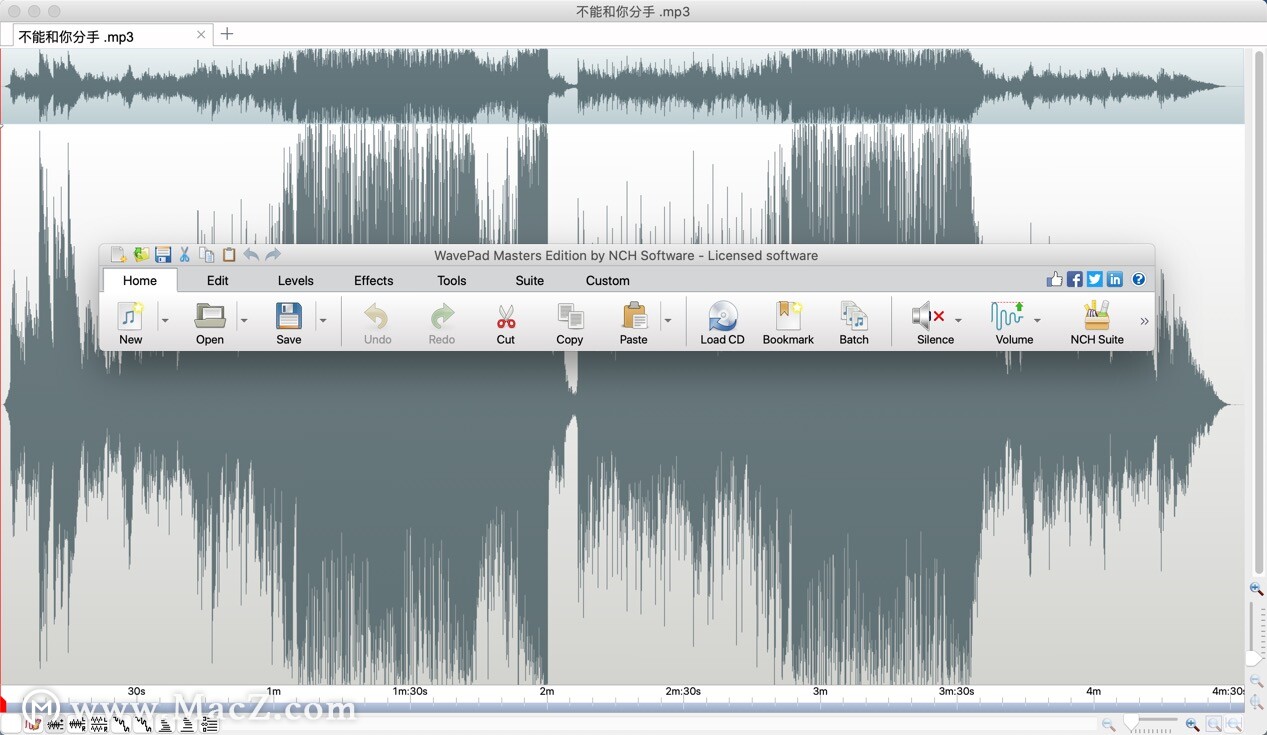1267x735 pixels.
Task: Cut selection with the scissors button
Action: 506,323
